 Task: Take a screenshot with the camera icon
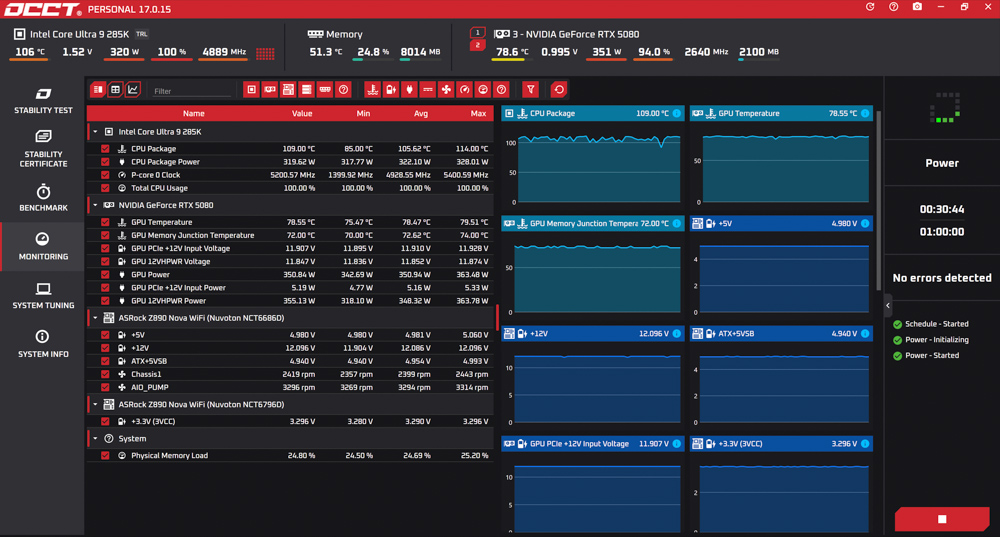pos(917,7)
